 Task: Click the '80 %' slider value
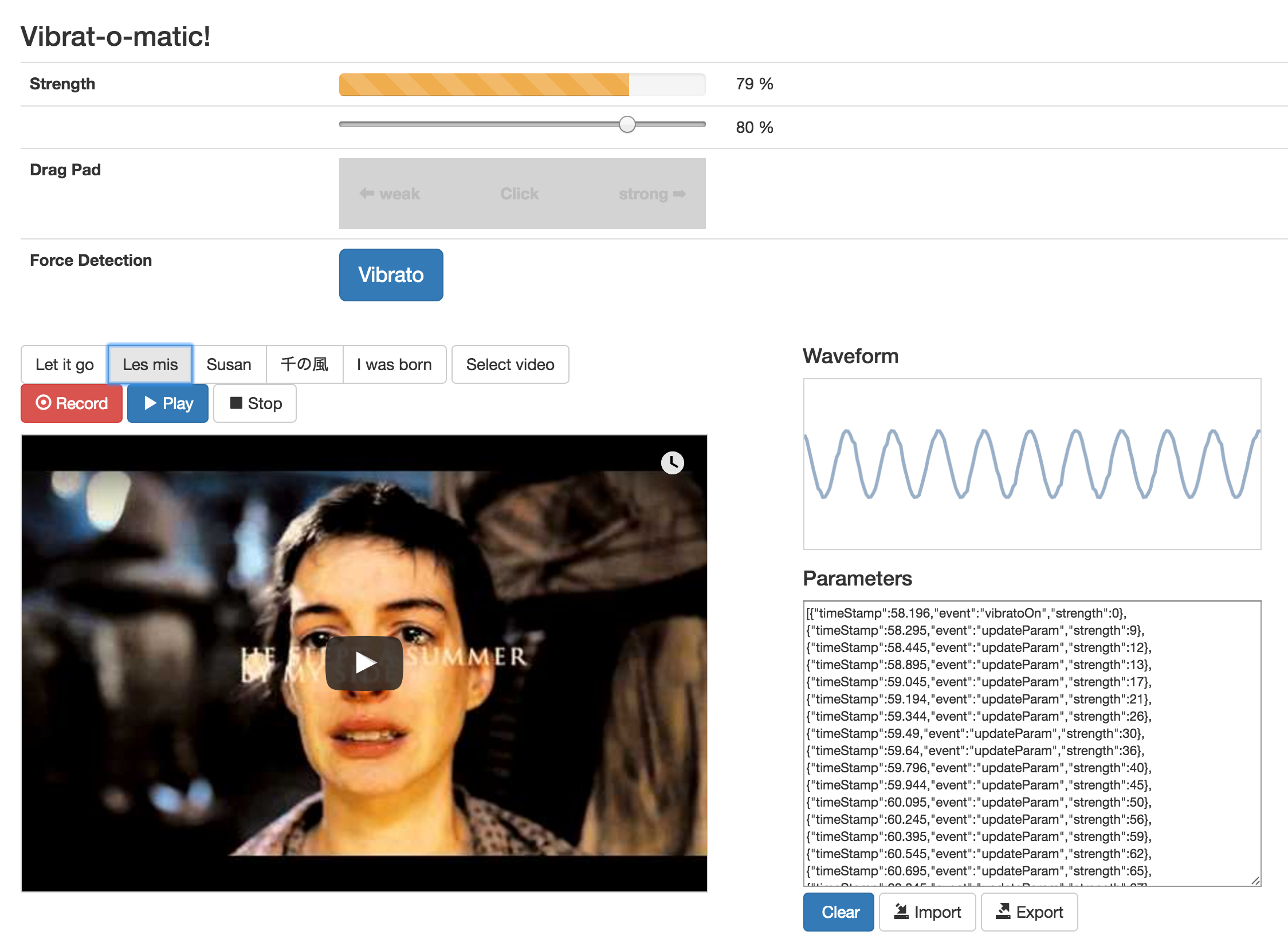click(x=755, y=127)
